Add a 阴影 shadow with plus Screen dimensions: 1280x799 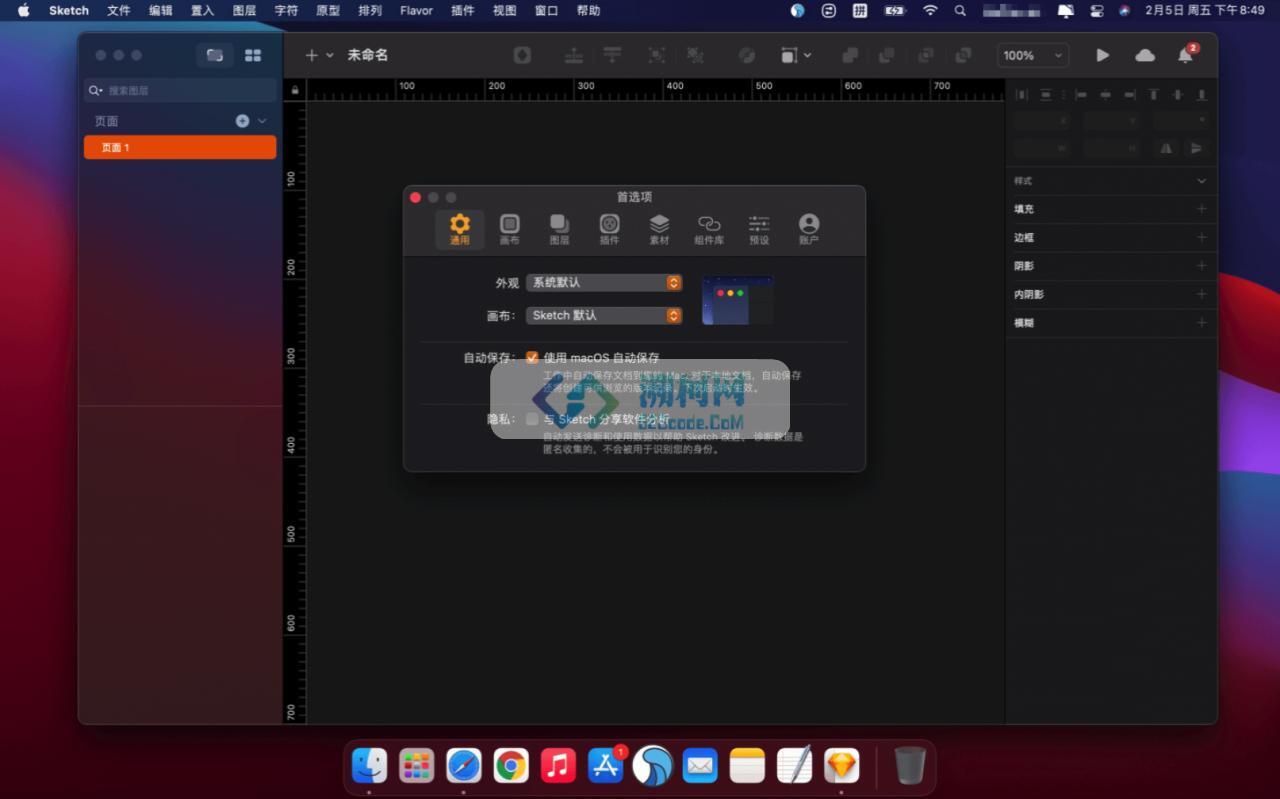(x=1202, y=266)
